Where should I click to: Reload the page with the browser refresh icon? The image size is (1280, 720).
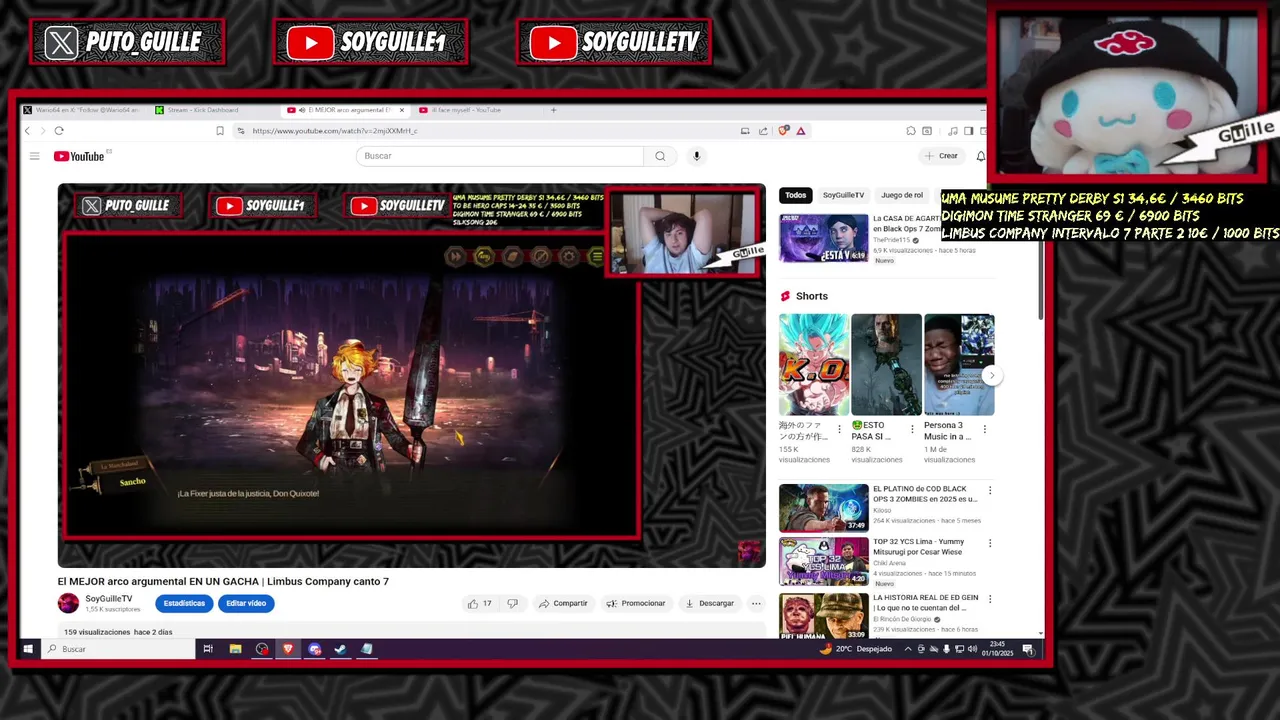59,131
